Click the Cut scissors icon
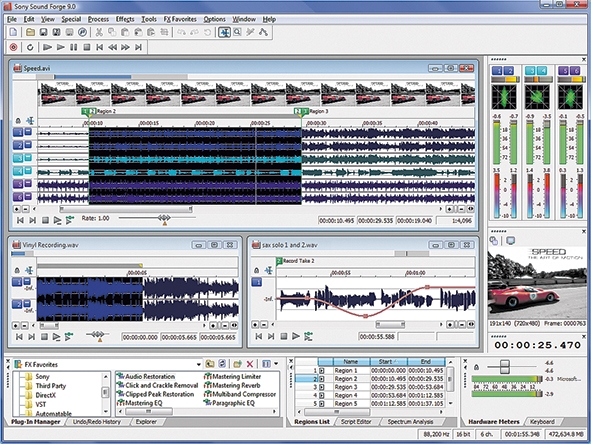Screen dimensions: 591x444 tap(99, 32)
